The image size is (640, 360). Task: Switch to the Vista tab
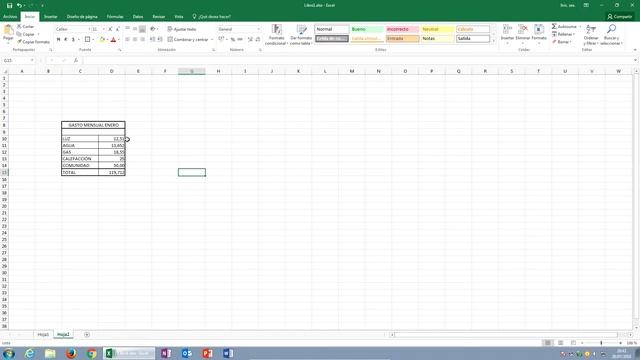(179, 17)
